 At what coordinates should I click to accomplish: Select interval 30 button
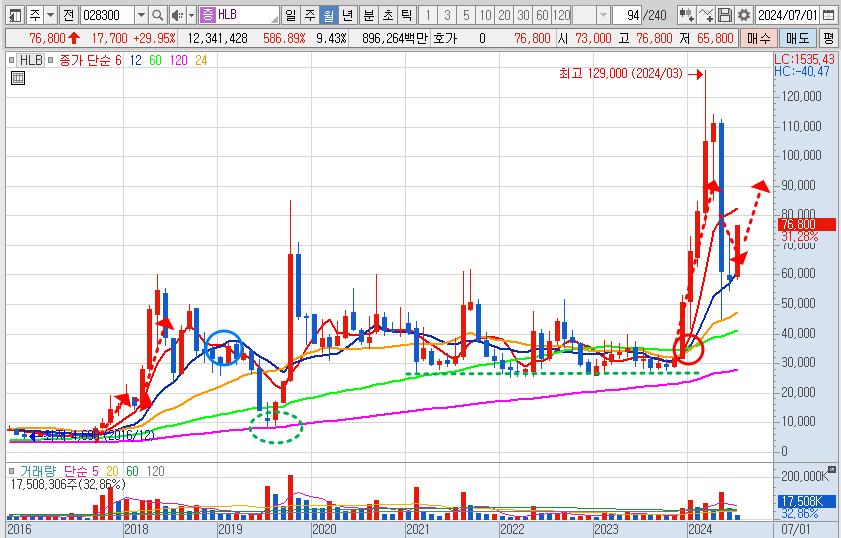tap(523, 15)
